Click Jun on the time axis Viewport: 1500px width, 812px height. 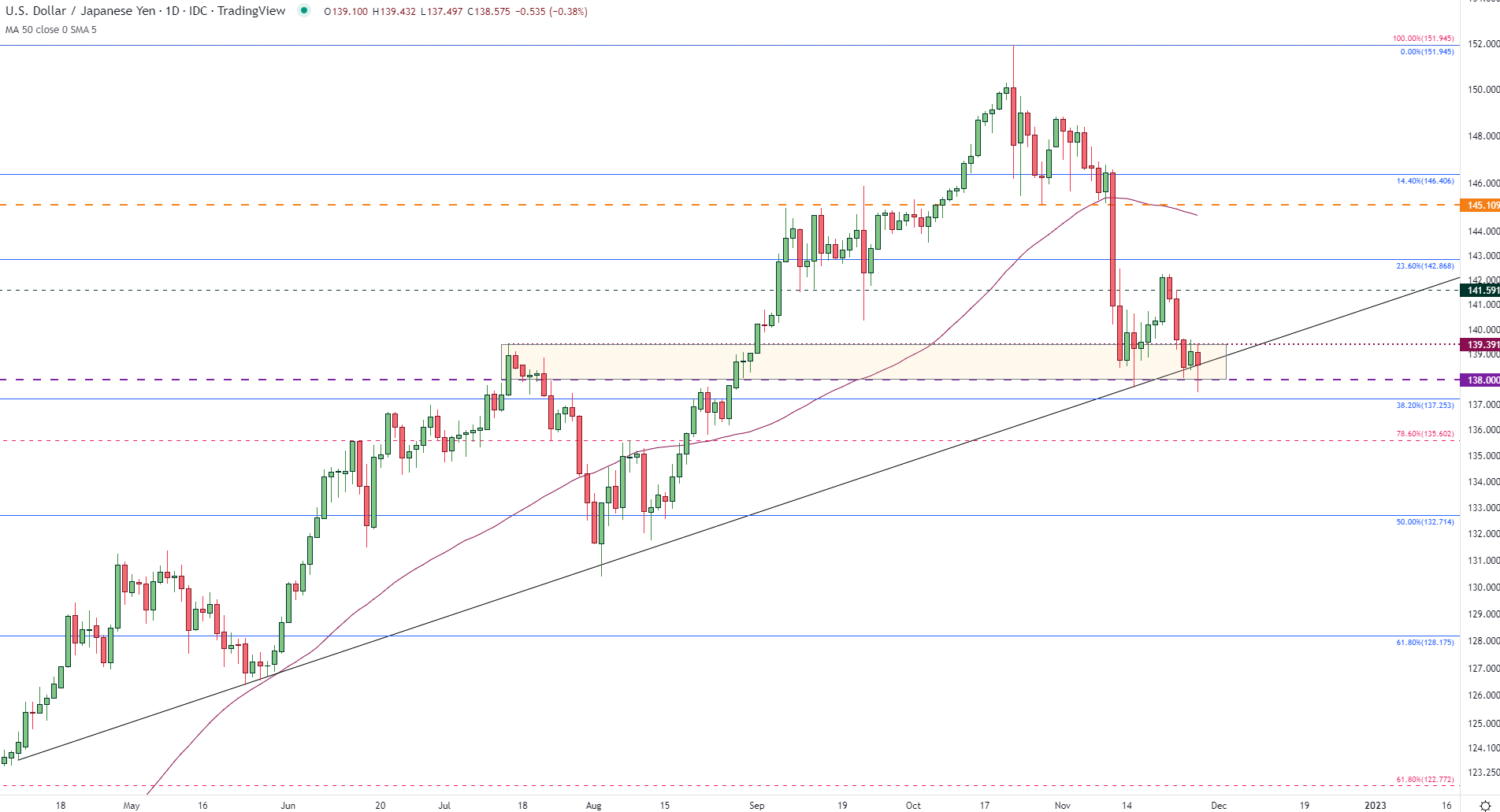point(288,806)
